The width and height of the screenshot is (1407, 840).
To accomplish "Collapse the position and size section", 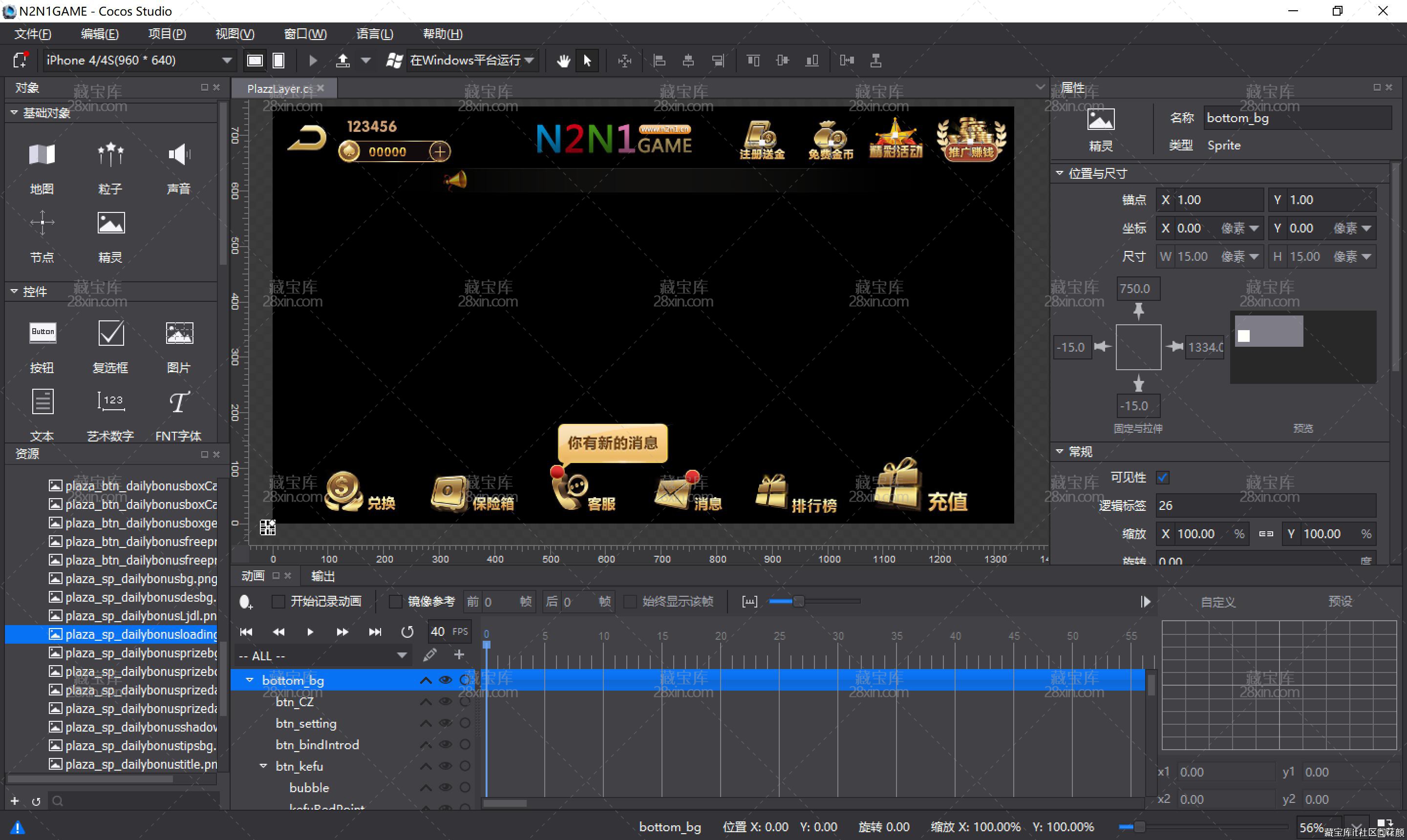I will [1059, 173].
